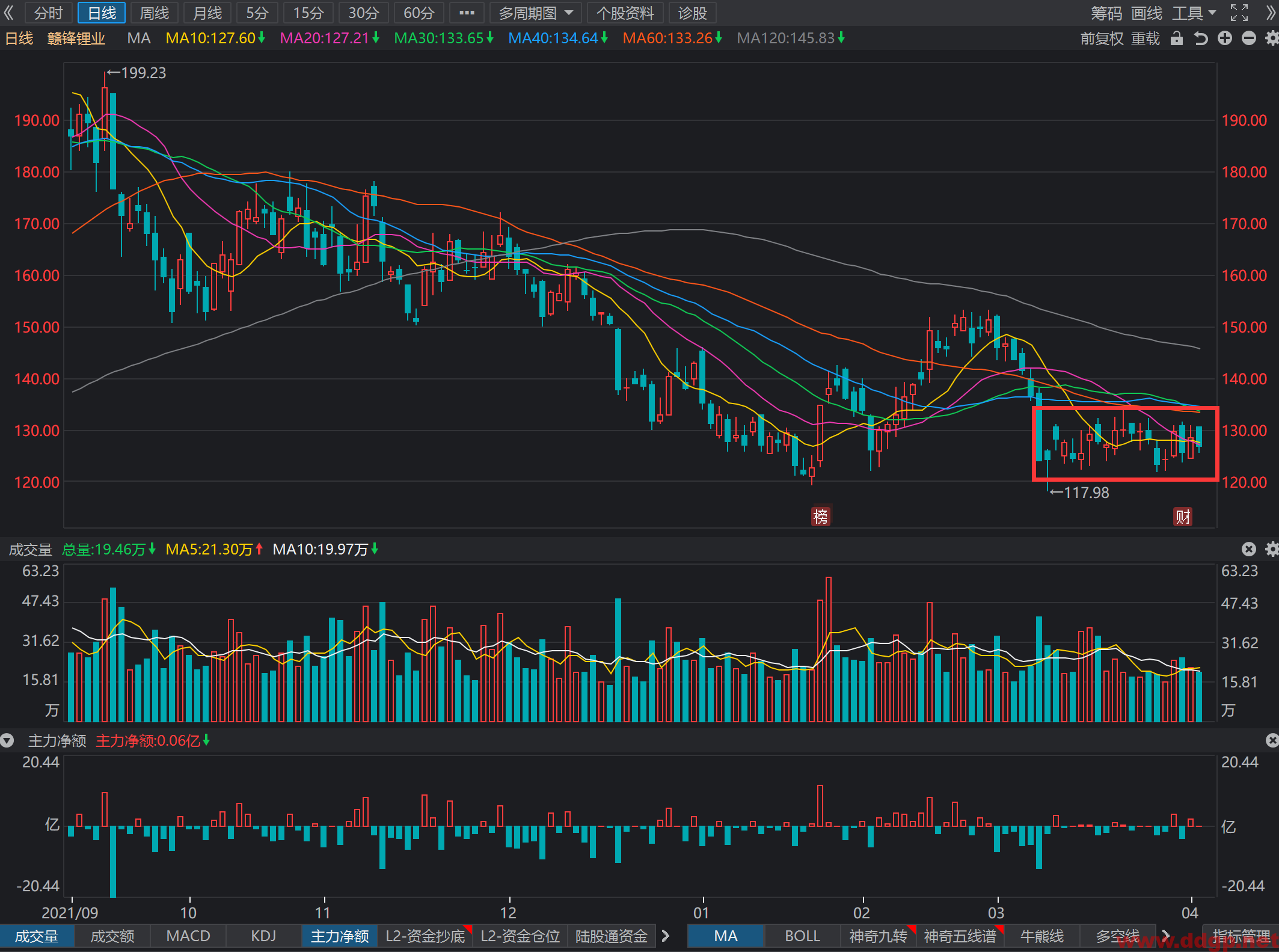This screenshot has width=1279, height=952.
Task: Click the 榜 marker on the chart
Action: click(821, 516)
